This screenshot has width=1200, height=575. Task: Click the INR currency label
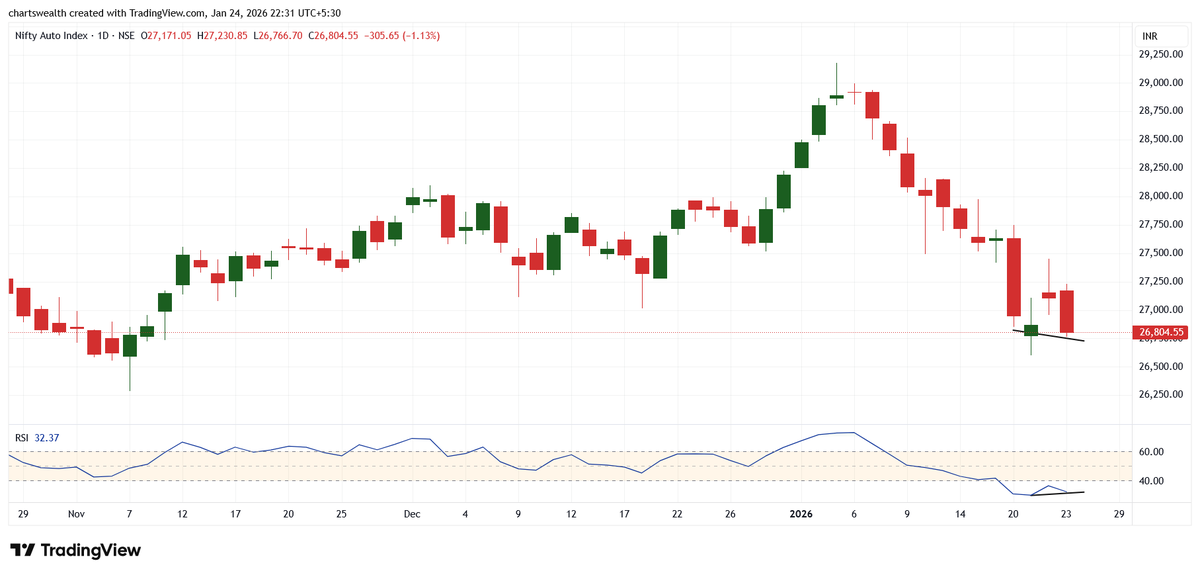[1150, 37]
